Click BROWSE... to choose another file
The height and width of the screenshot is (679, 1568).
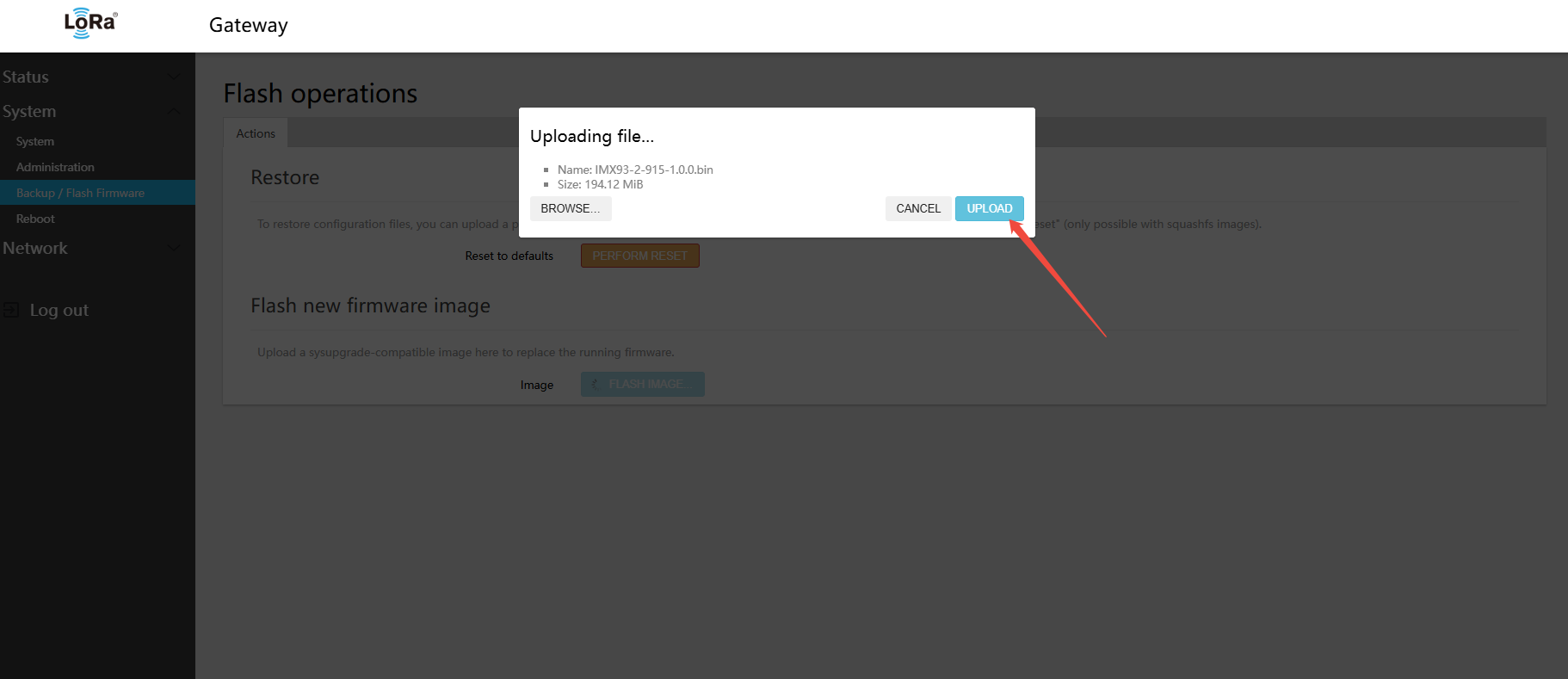point(571,208)
